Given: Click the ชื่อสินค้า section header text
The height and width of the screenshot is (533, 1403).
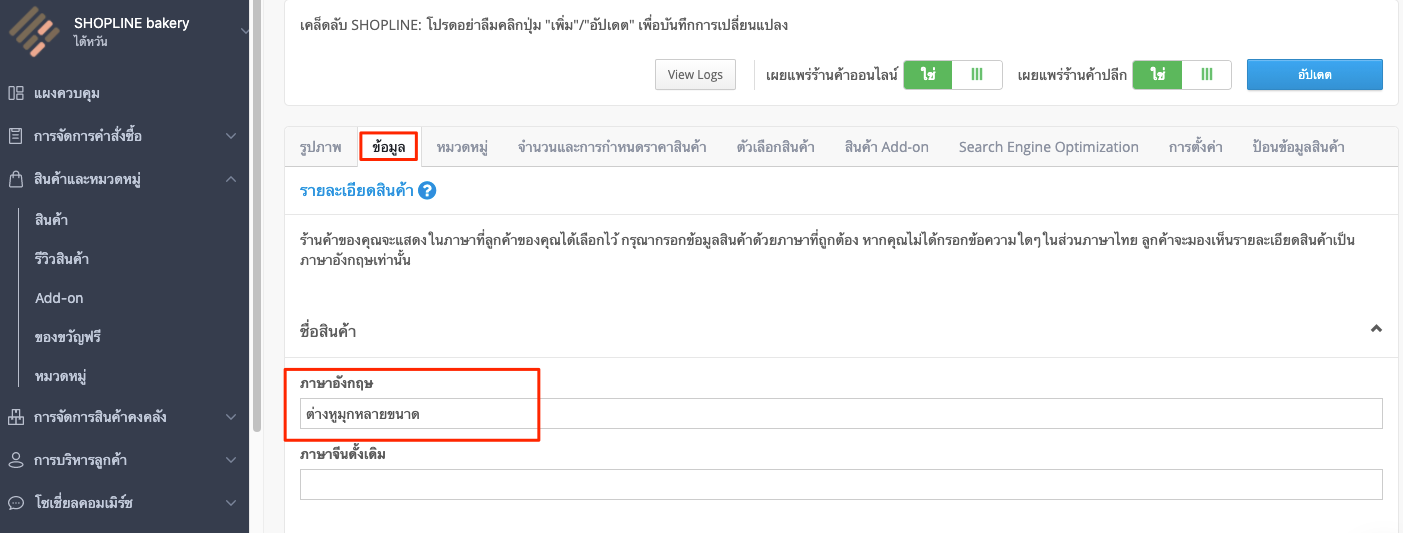Looking at the screenshot, I should (x=328, y=330).
